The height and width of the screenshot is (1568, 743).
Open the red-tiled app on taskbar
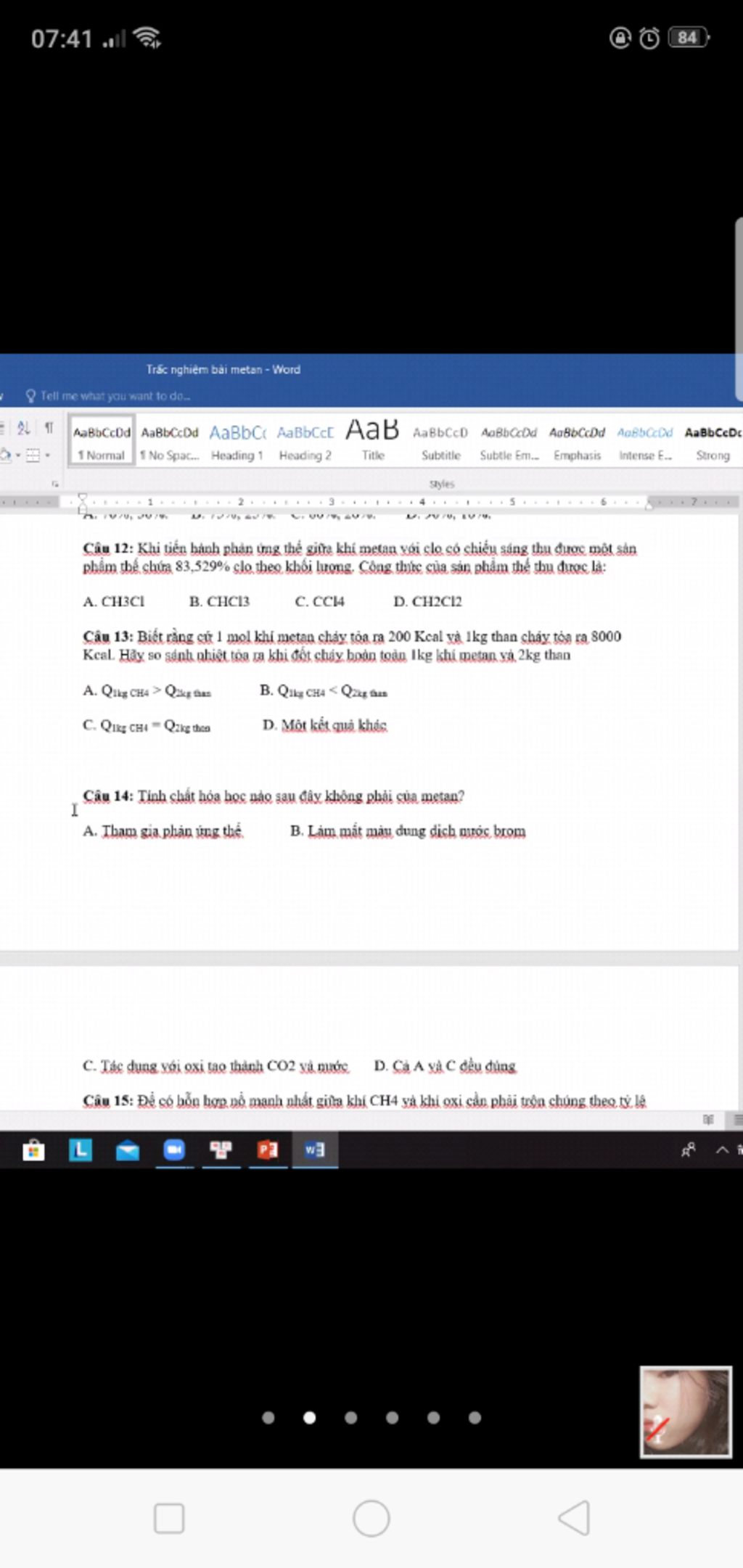point(221,1150)
